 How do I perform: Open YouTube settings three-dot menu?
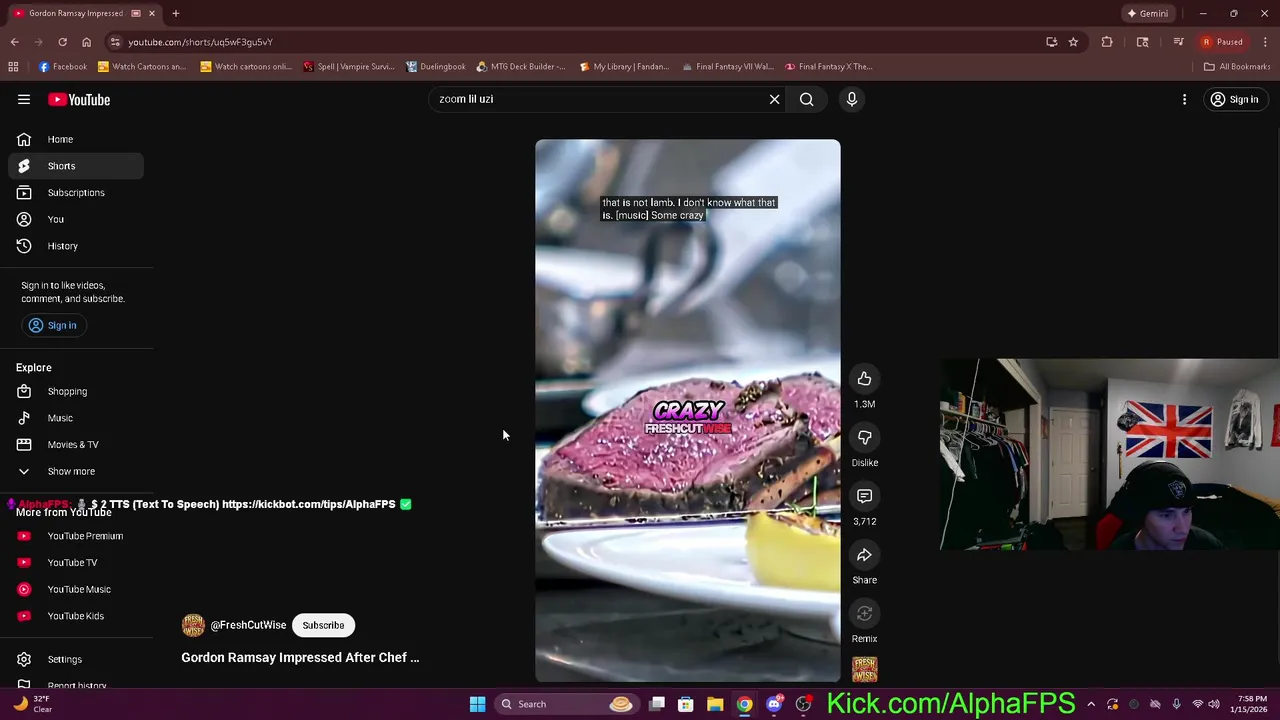click(x=1184, y=99)
